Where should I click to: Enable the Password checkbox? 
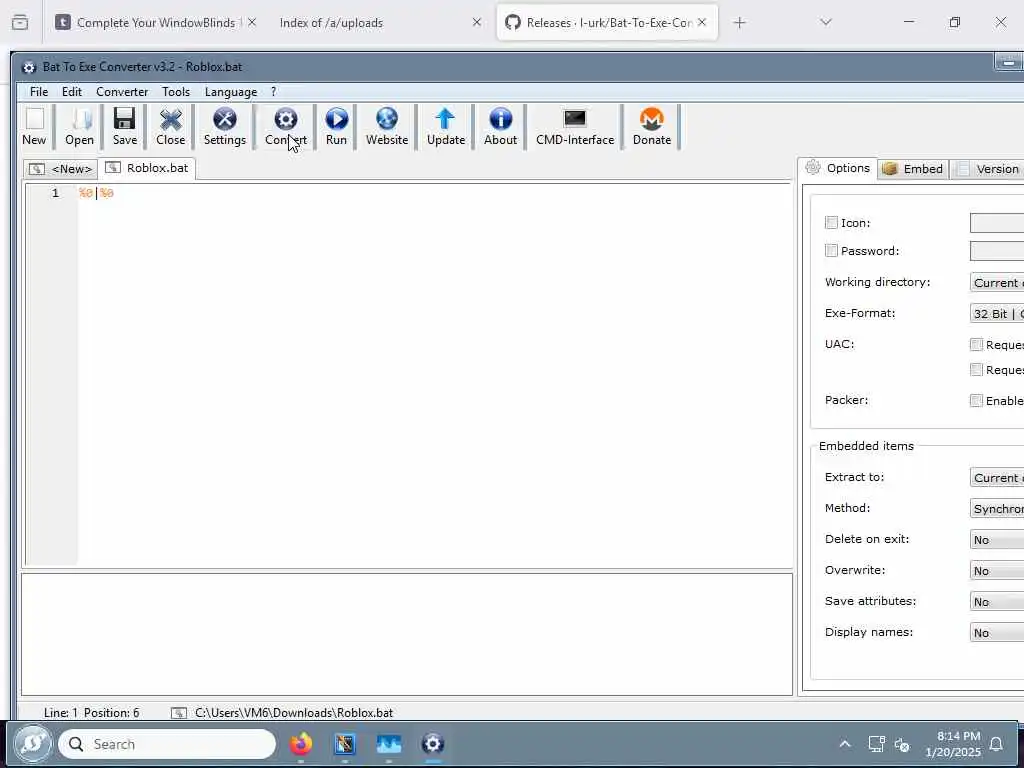click(831, 251)
